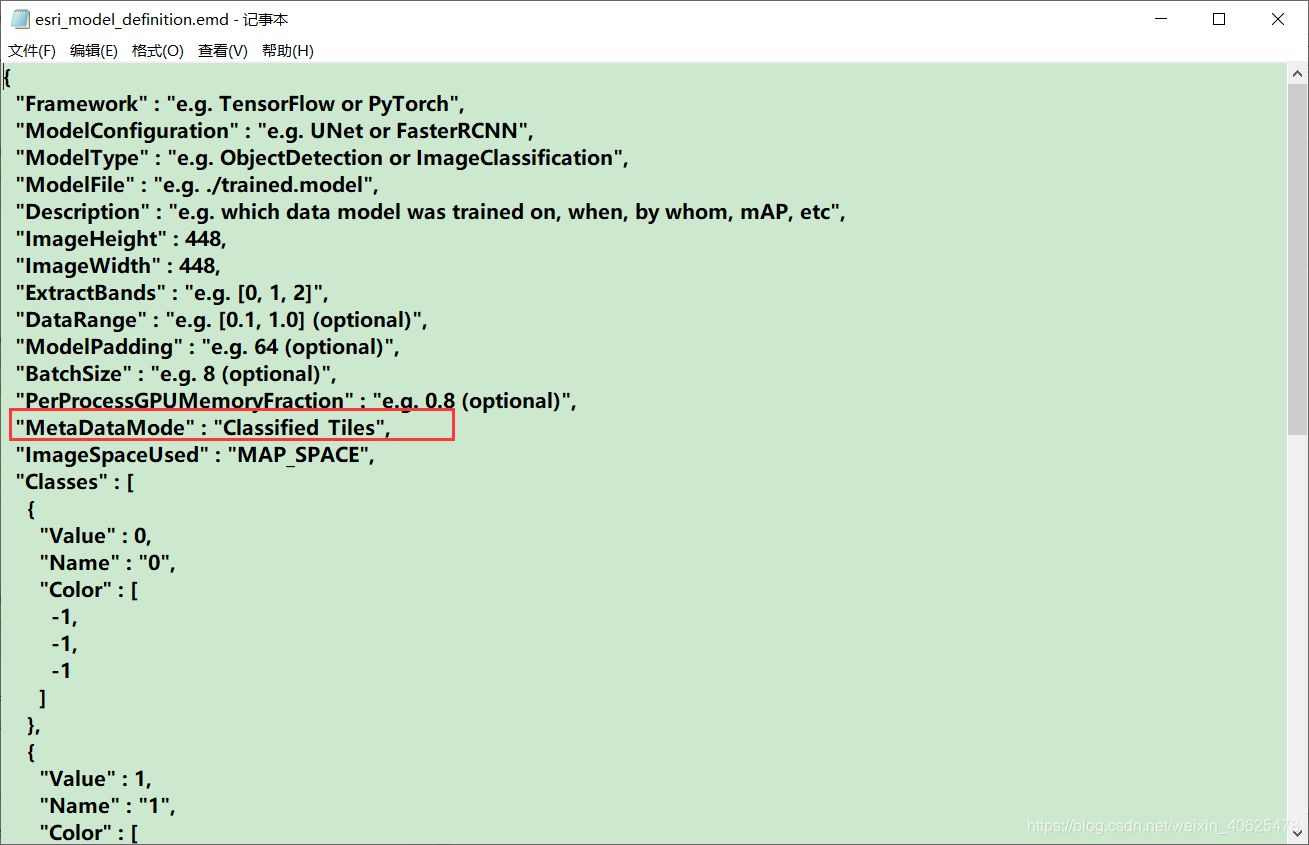Click the vertical scrollbar thumb
This screenshot has height=845, width=1309.
(1296, 259)
